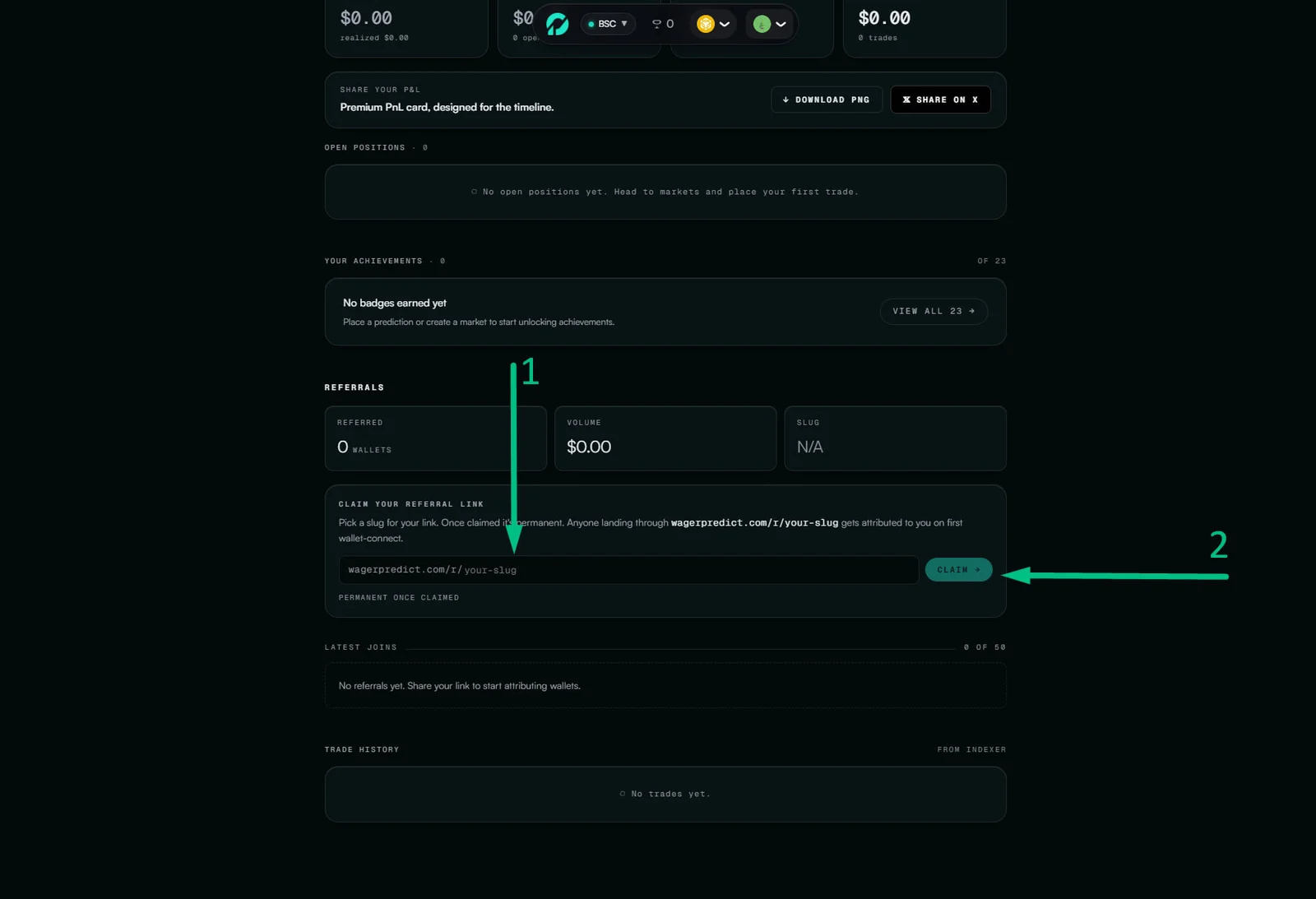Expand the BNB token dropdown

click(x=713, y=24)
